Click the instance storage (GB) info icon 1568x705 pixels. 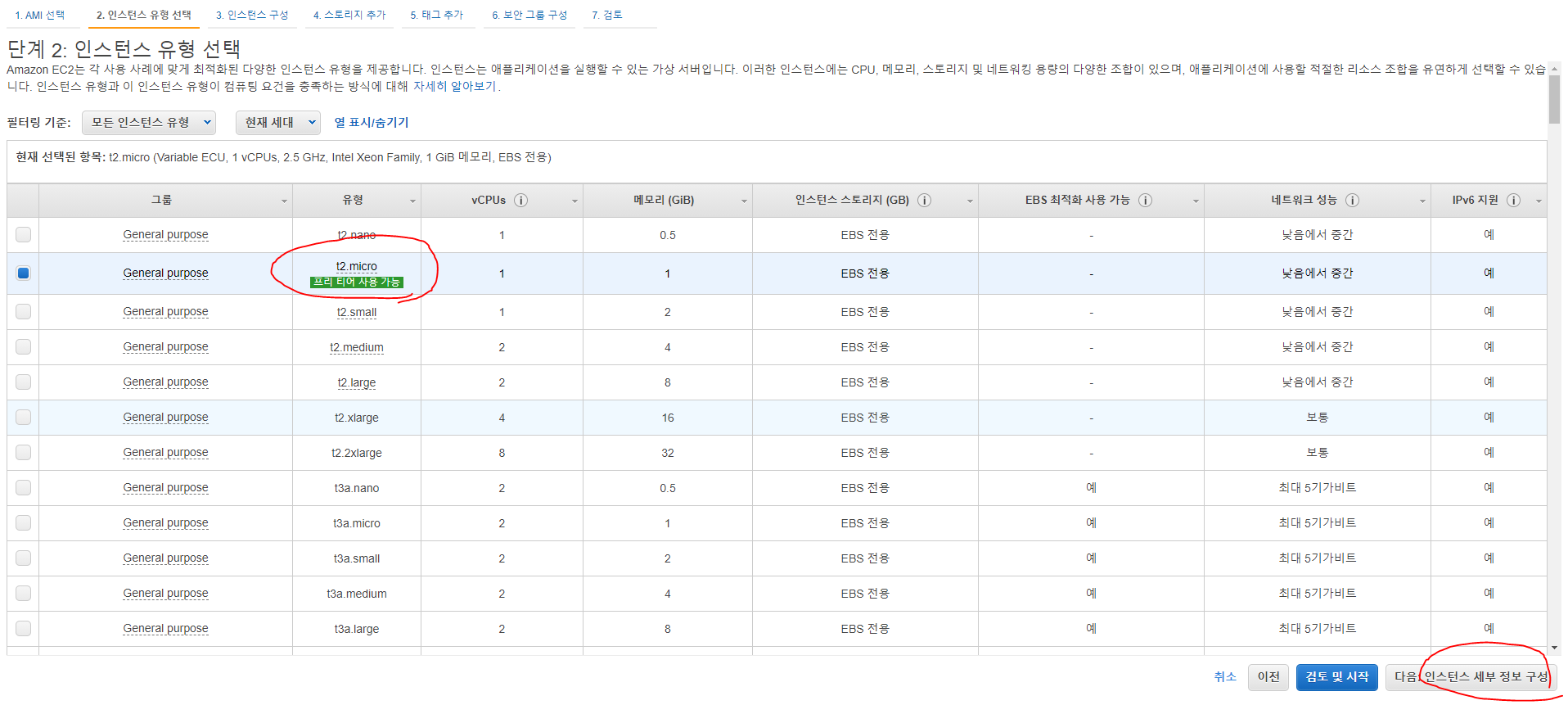pyautogui.click(x=924, y=201)
